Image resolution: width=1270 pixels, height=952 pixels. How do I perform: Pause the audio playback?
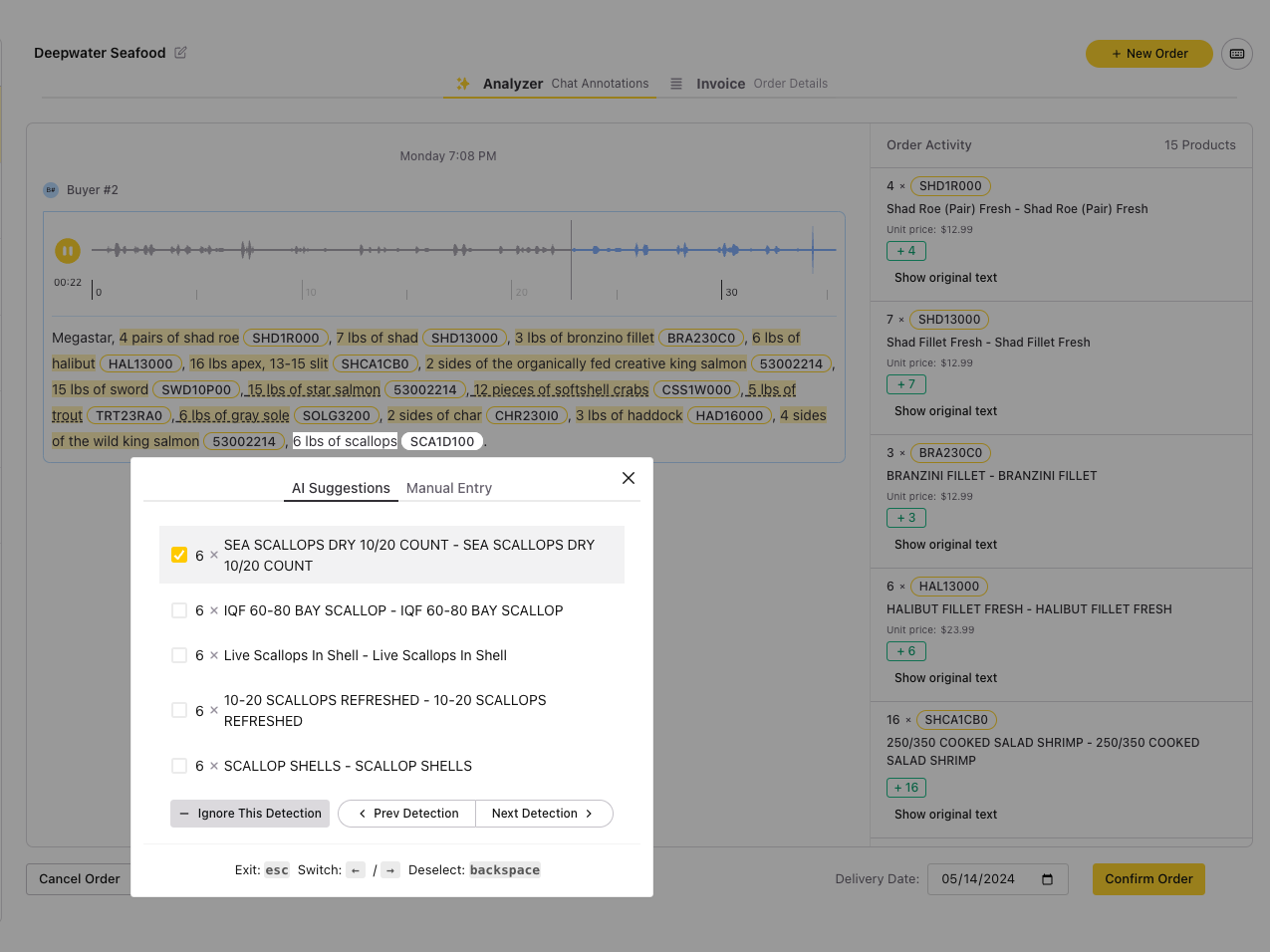tap(67, 251)
